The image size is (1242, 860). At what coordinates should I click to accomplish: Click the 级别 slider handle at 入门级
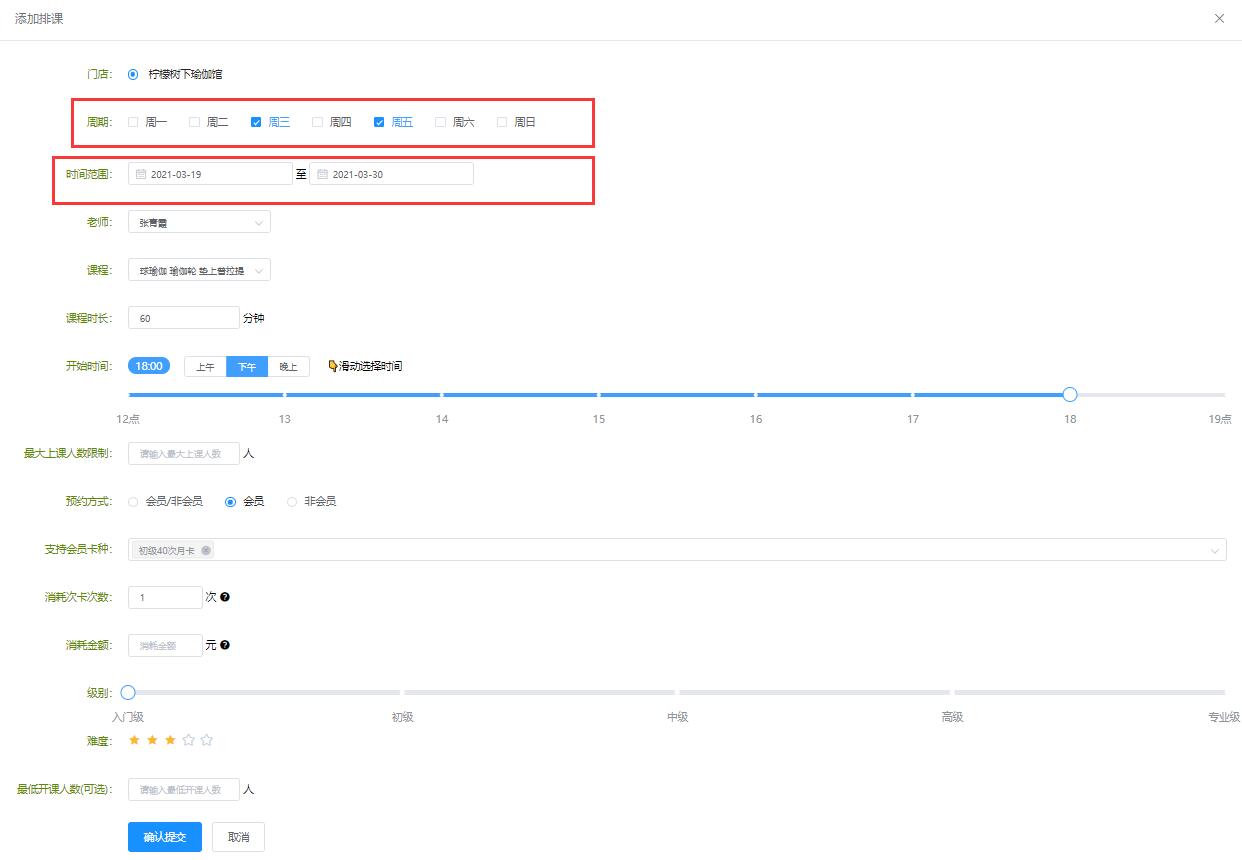[128, 692]
